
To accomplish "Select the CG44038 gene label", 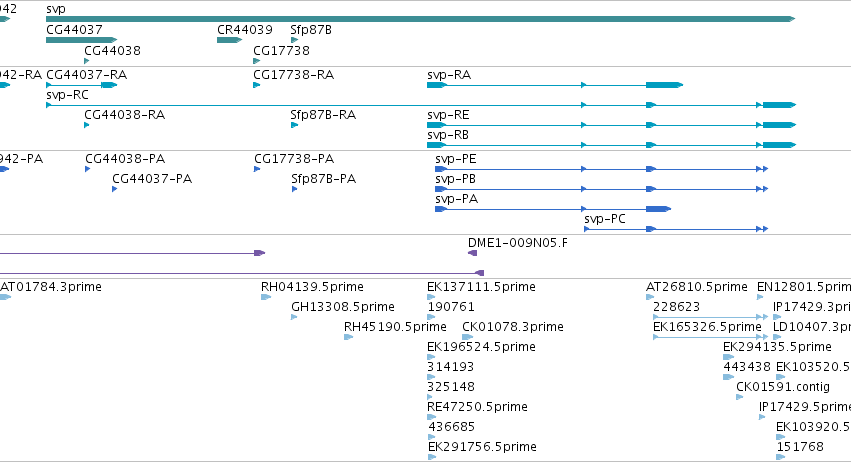I will pyautogui.click(x=112, y=50).
